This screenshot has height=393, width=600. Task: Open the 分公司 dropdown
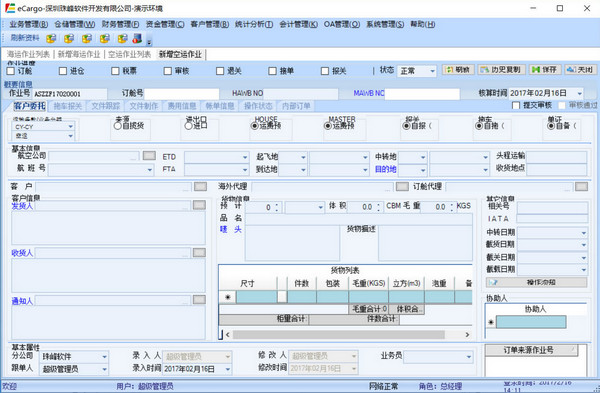click(104, 357)
